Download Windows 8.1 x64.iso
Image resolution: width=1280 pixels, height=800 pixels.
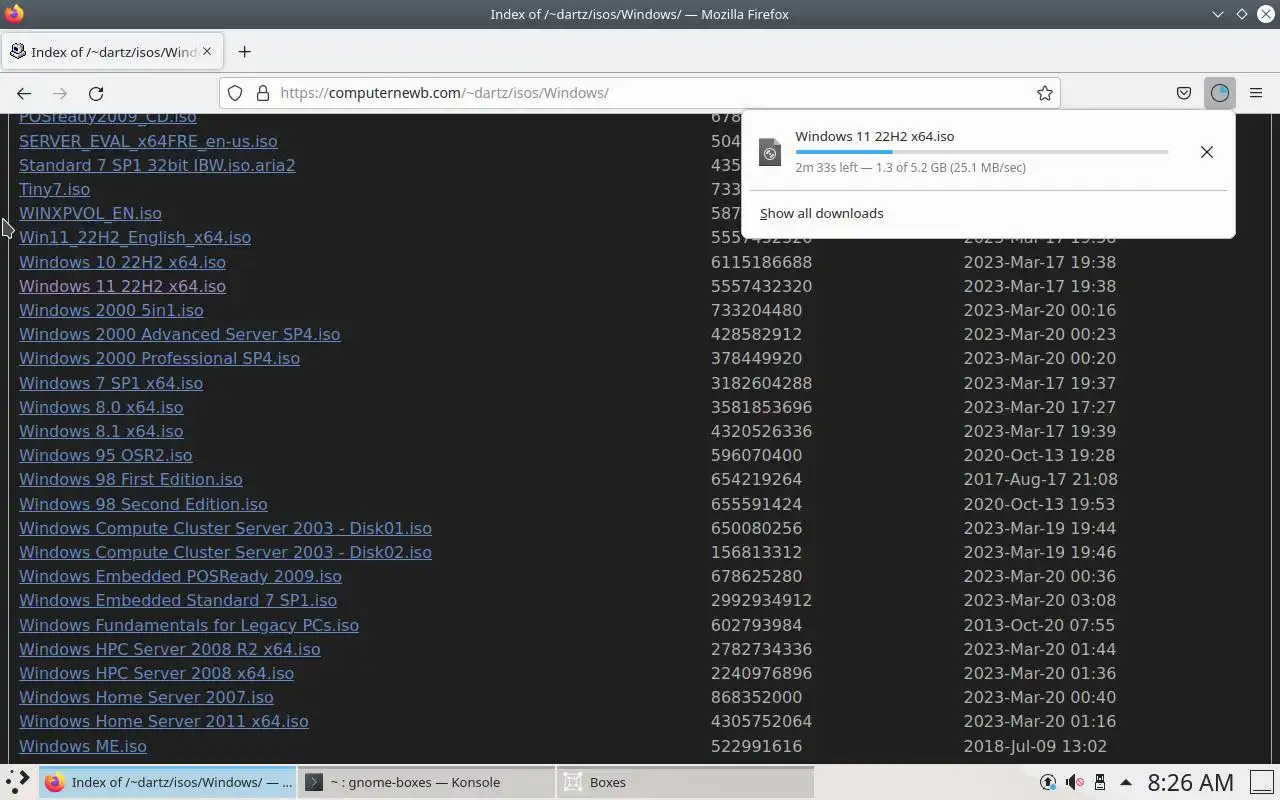pos(101,431)
